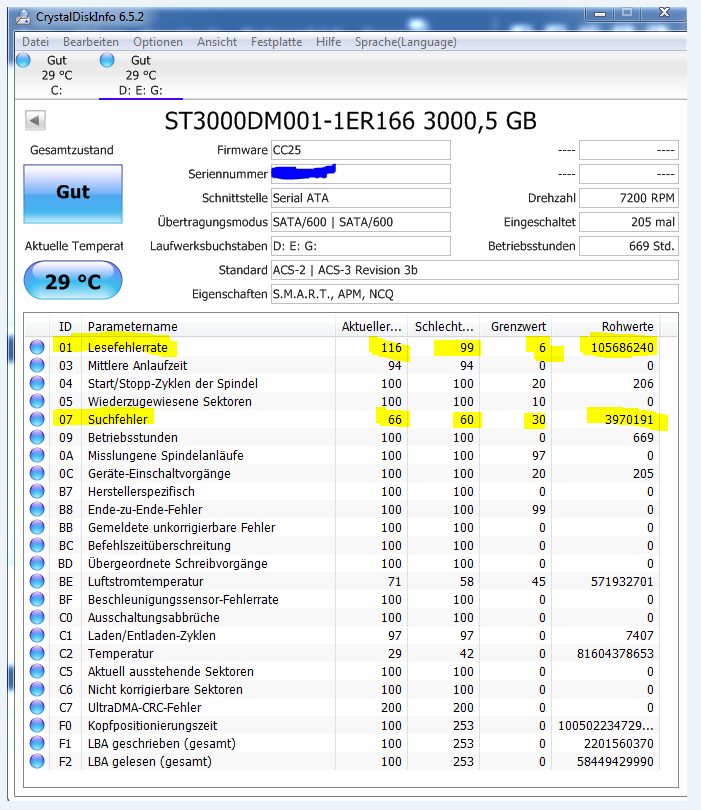Viewport: 701px width, 810px height.
Task: Open the Hilfe menu
Action: tap(329, 42)
